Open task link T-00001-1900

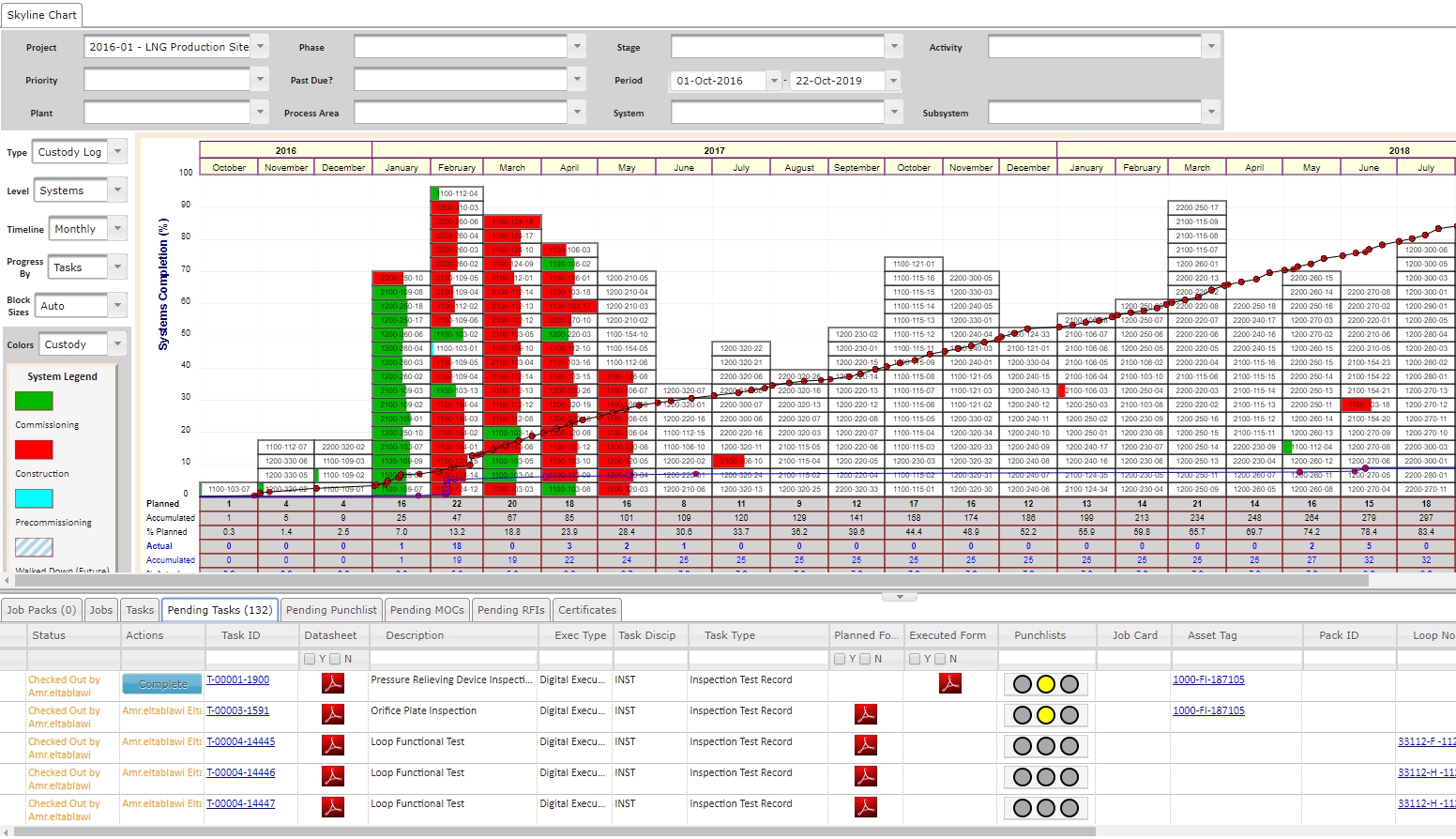(238, 679)
